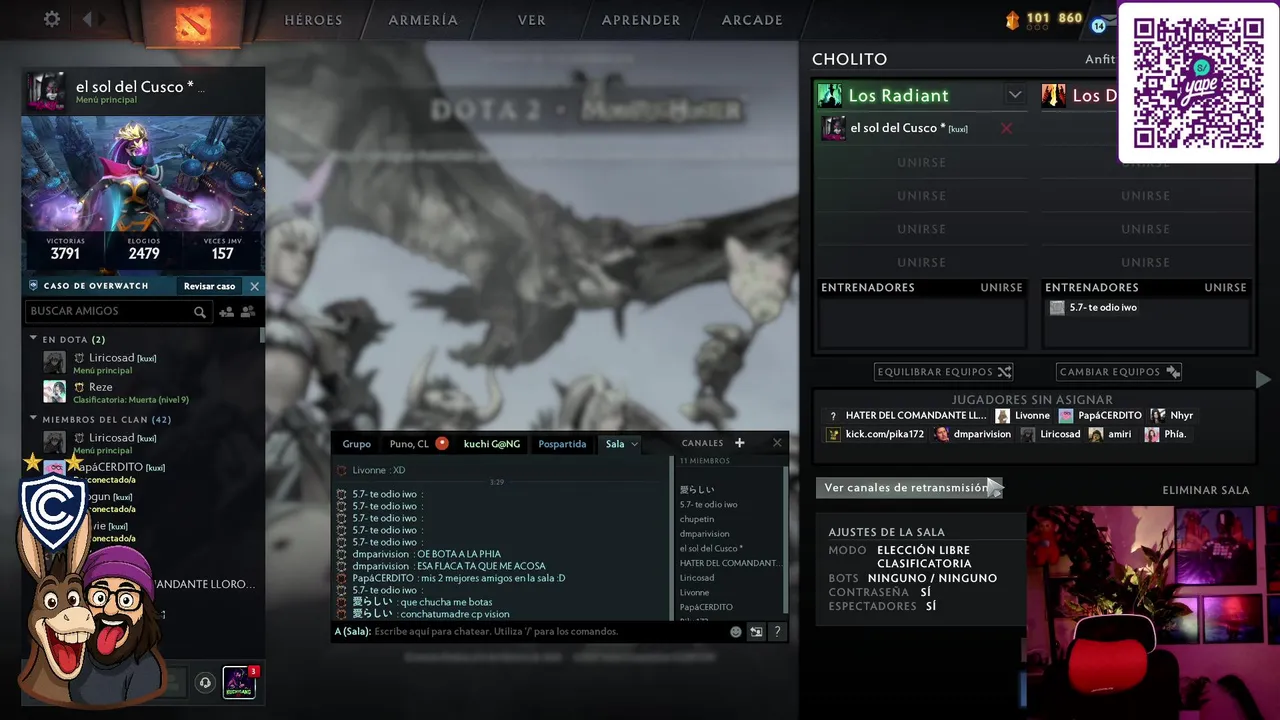Open the emoticon picker in chat
The width and height of the screenshot is (1280, 720).
click(x=736, y=632)
